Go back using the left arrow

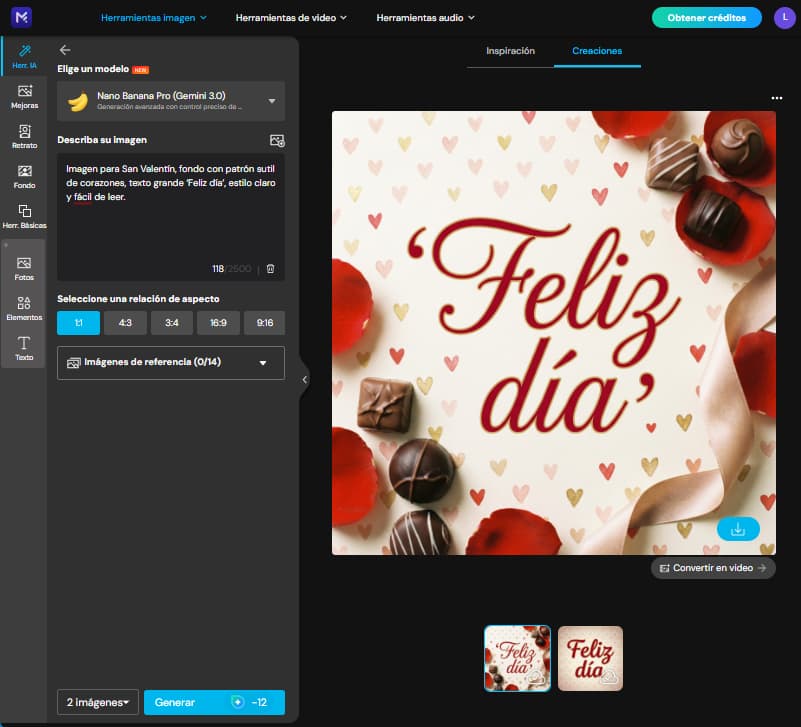tap(65, 50)
